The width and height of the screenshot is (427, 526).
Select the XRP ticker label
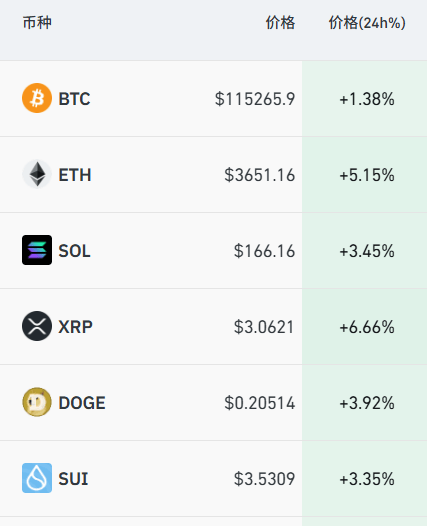point(75,327)
